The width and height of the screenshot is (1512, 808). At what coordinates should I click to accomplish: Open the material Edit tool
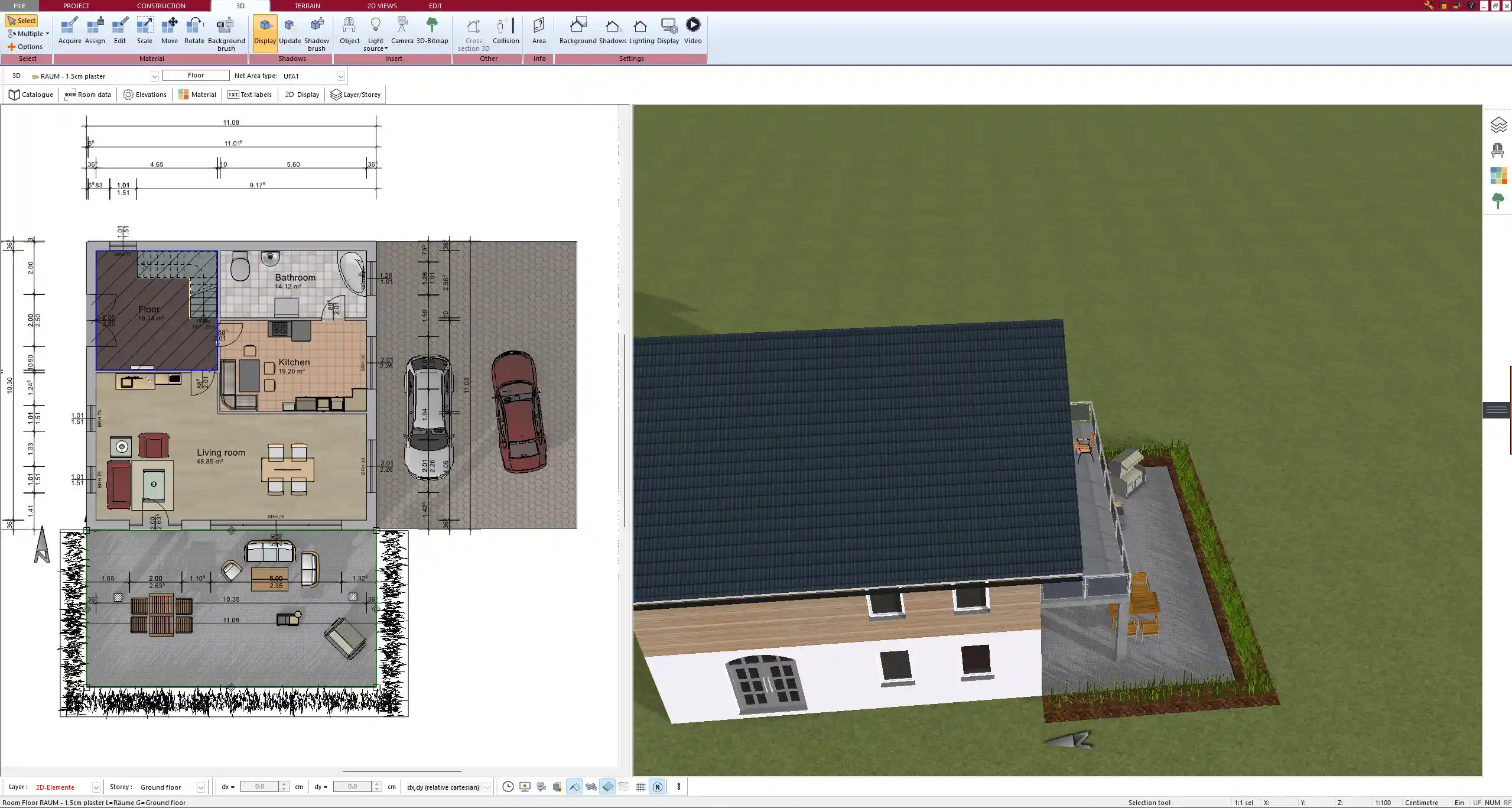click(120, 31)
